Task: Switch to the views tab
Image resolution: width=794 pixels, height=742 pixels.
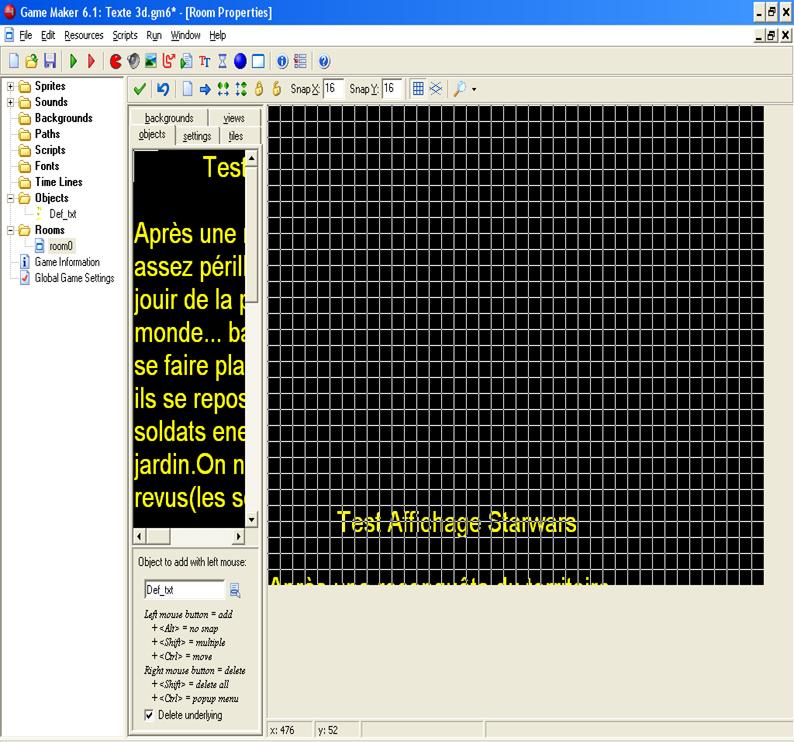Action: click(234, 118)
